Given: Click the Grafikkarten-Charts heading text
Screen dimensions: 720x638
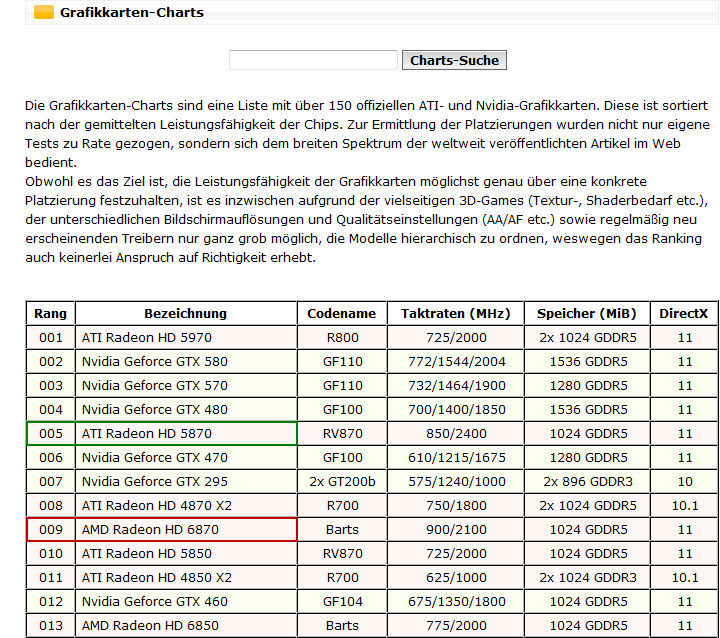Looking at the screenshot, I should point(132,12).
